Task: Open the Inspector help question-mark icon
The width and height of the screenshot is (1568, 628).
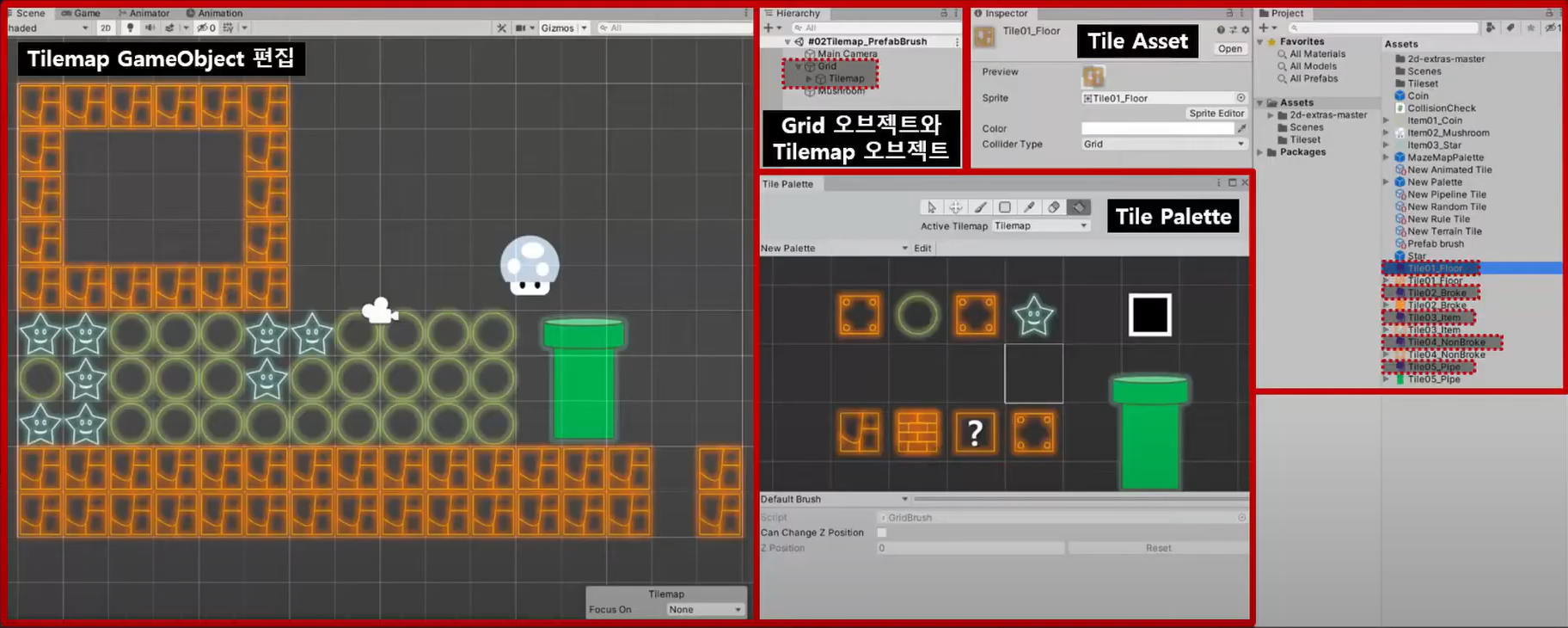Action: [x=1221, y=30]
